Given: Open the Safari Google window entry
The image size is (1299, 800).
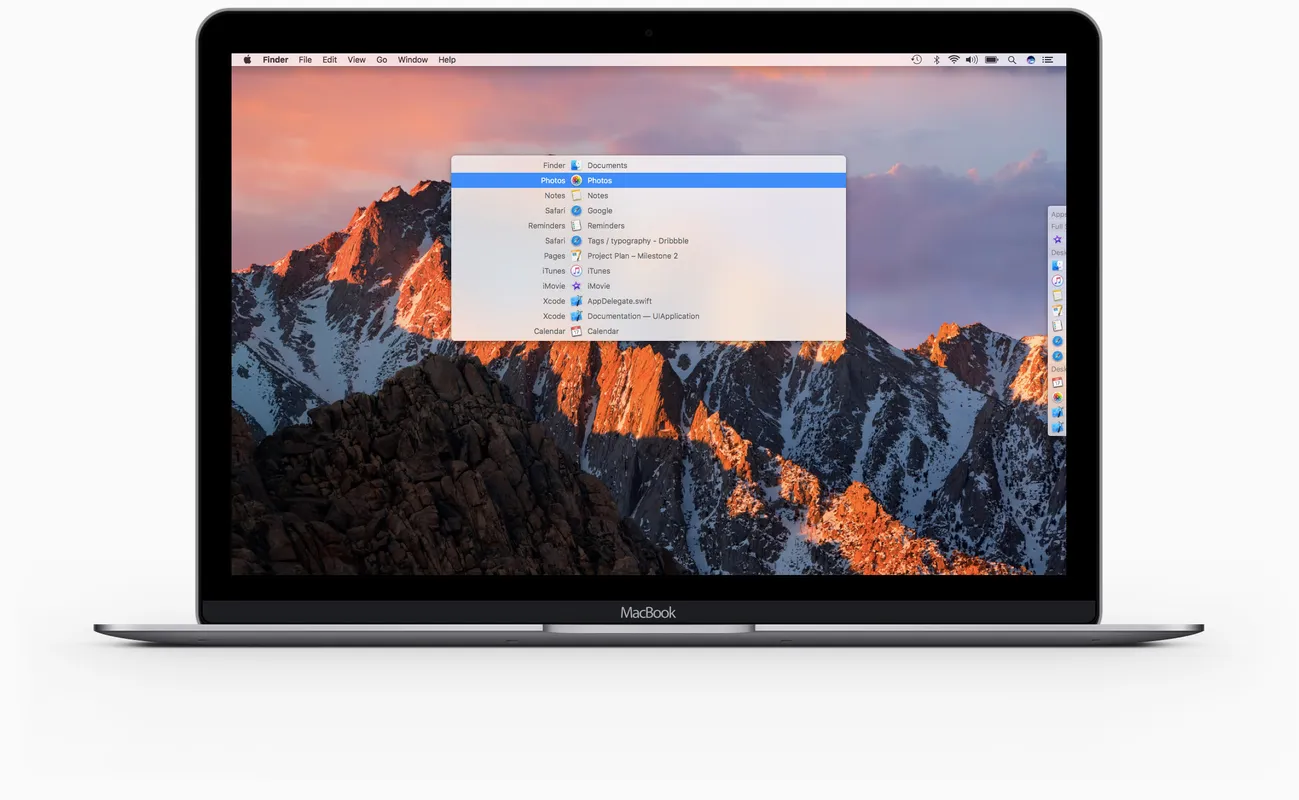Looking at the screenshot, I should [x=600, y=211].
